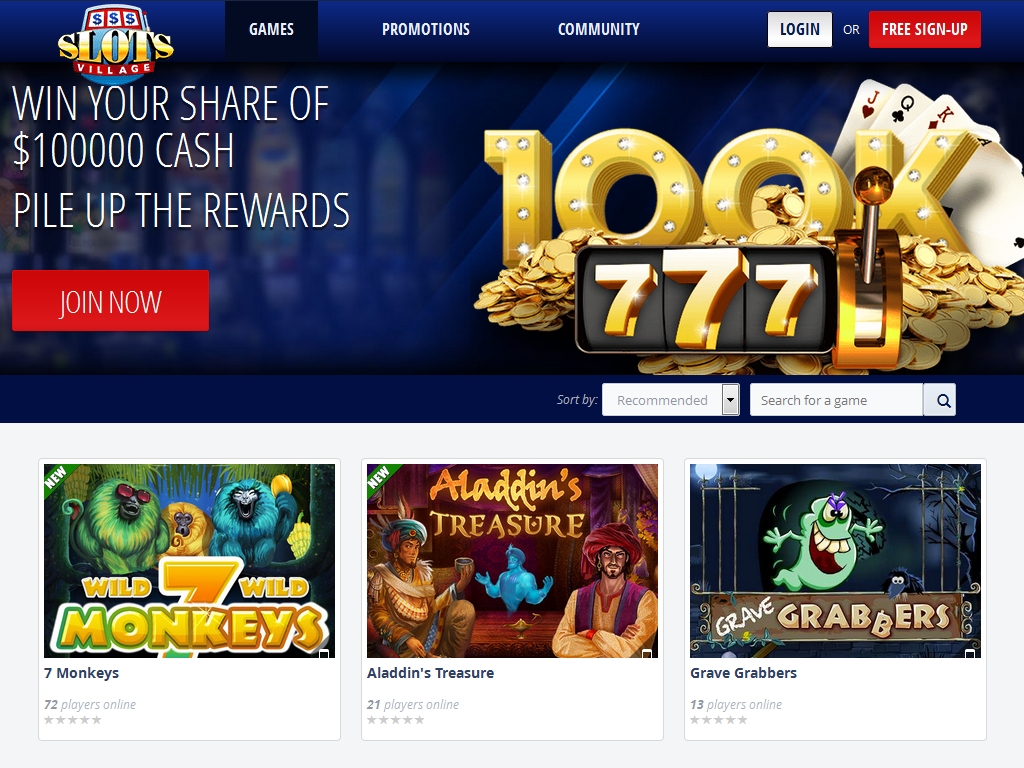Viewport: 1024px width, 768px height.
Task: Click the Free Sign-Up button
Action: point(925,29)
